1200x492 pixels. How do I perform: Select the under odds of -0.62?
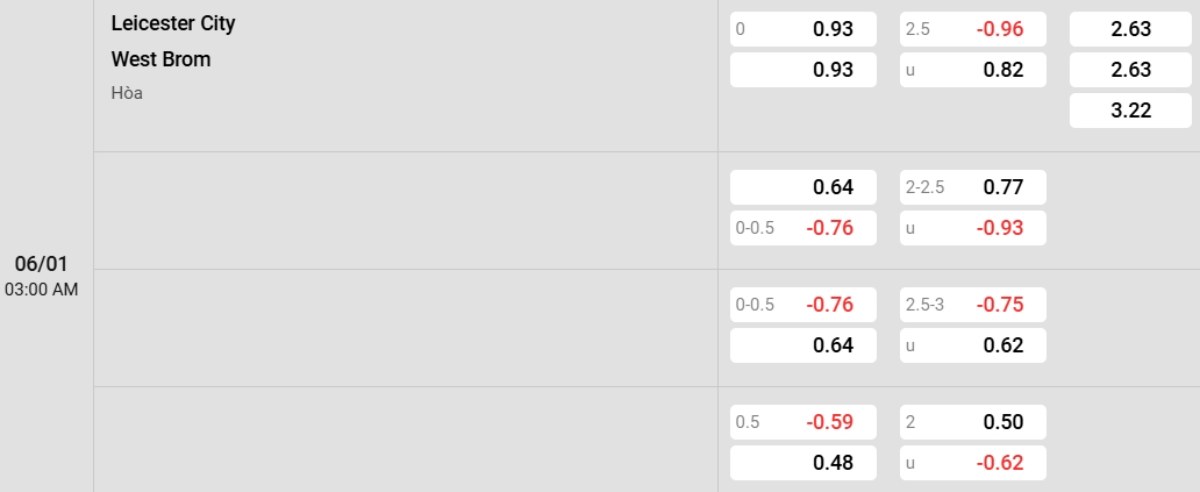pos(973,463)
